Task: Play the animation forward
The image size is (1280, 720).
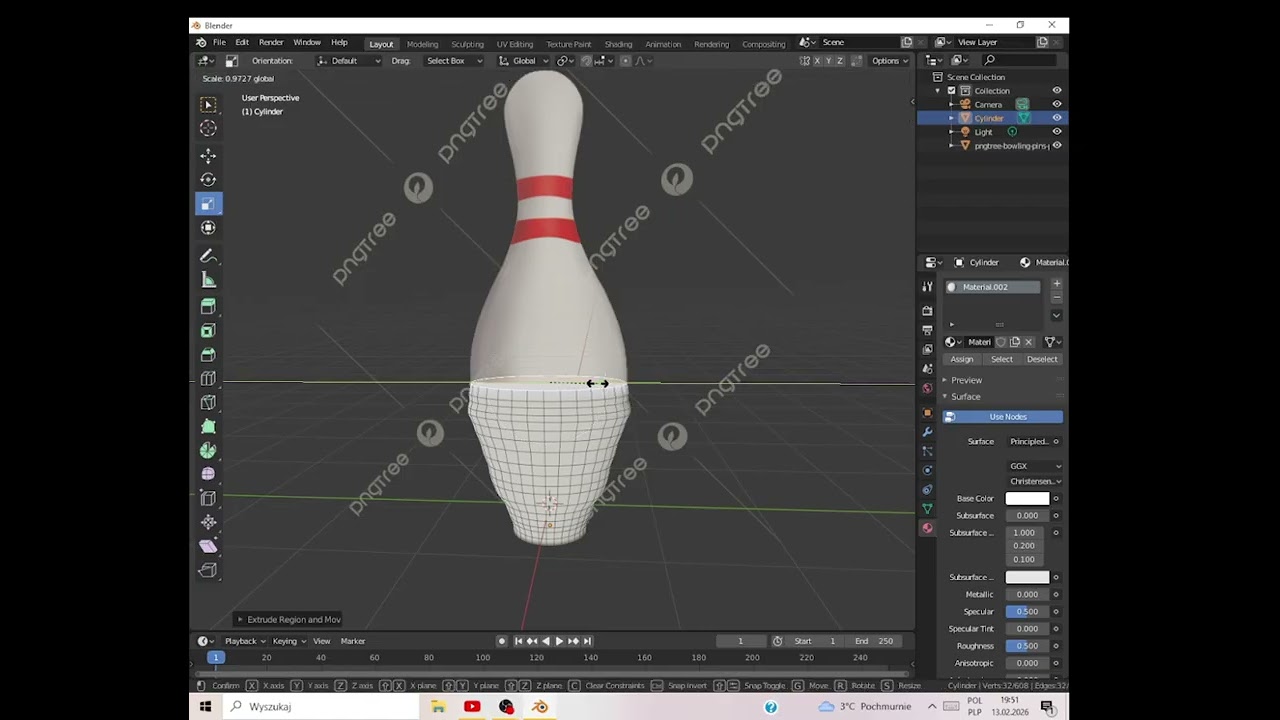Action: (559, 641)
